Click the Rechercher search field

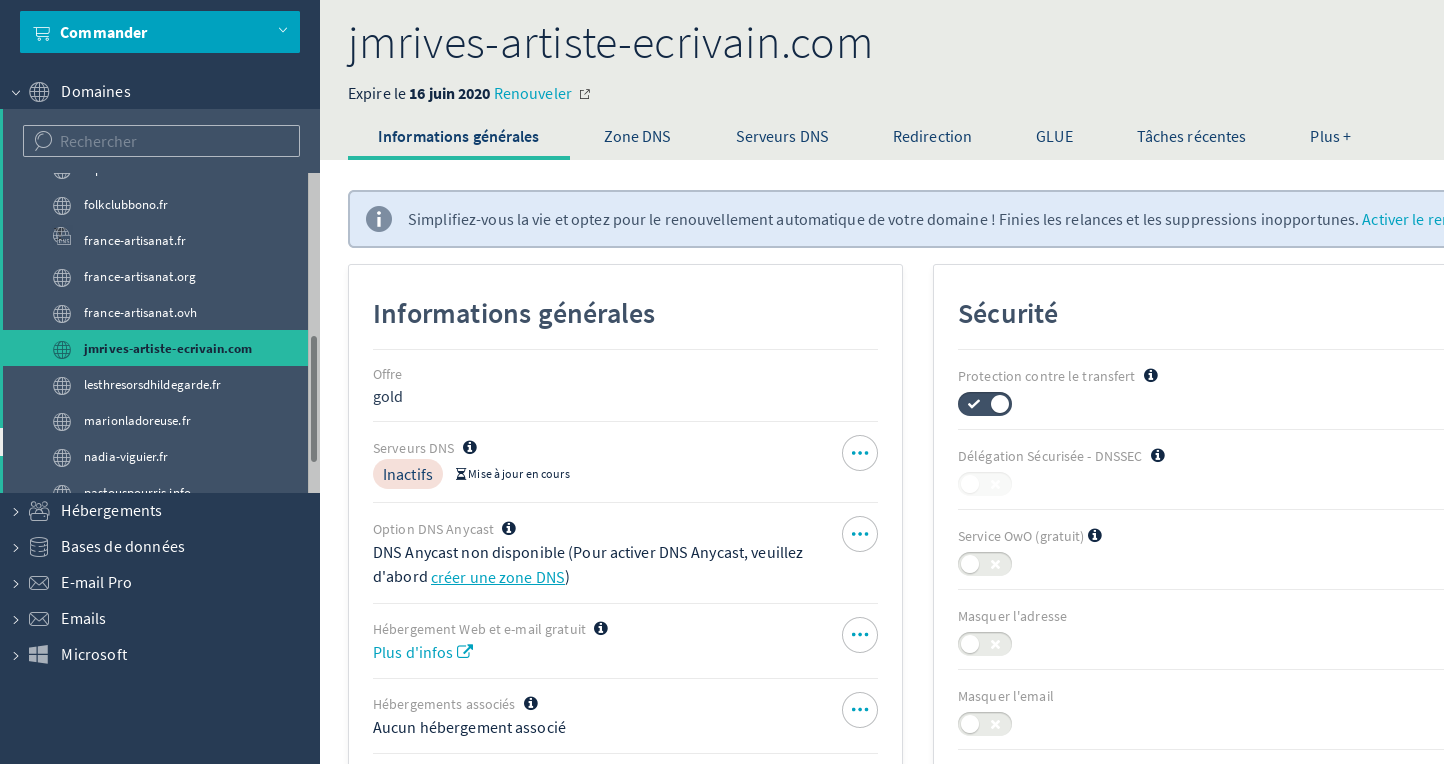[x=161, y=141]
